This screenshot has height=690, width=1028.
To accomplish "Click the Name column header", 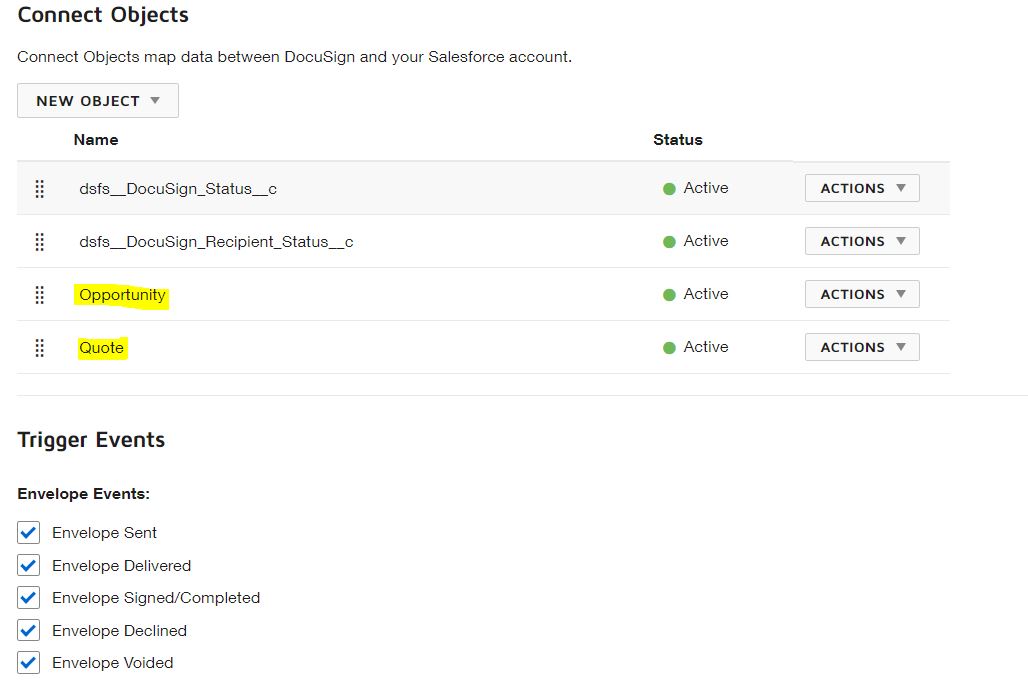I will (96, 140).
